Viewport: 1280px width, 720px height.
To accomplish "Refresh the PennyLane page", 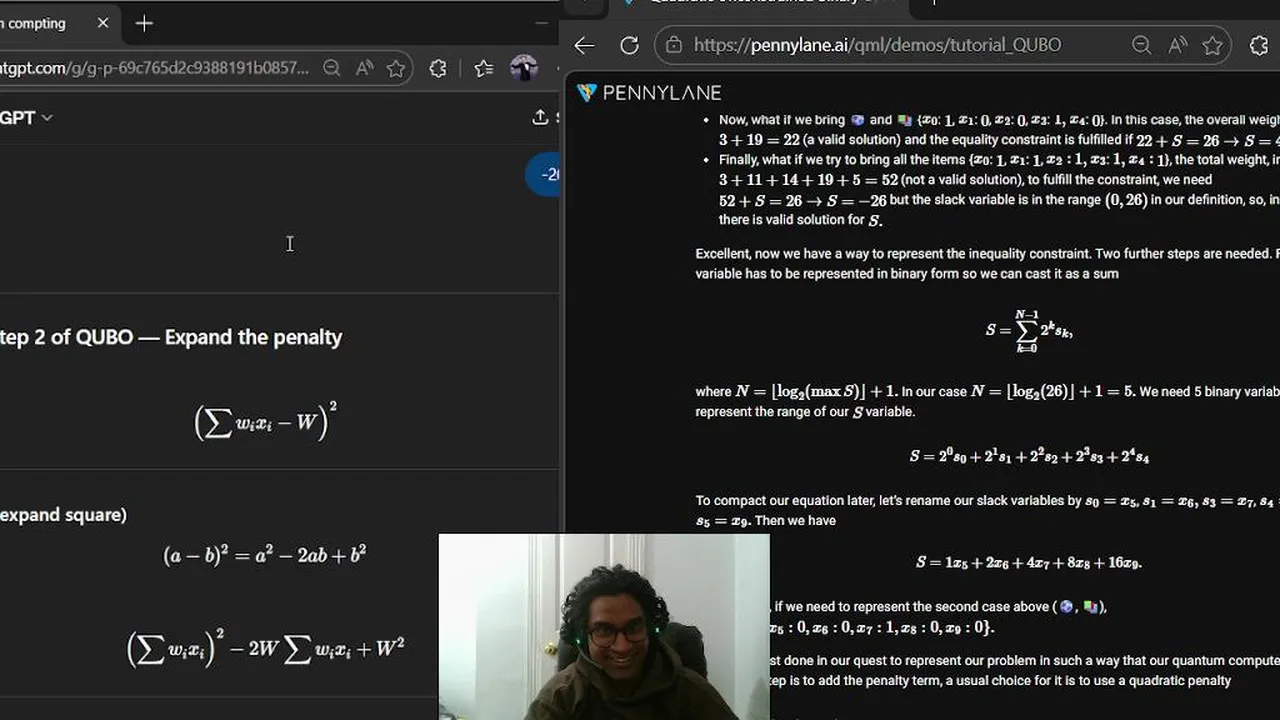I will pos(629,45).
